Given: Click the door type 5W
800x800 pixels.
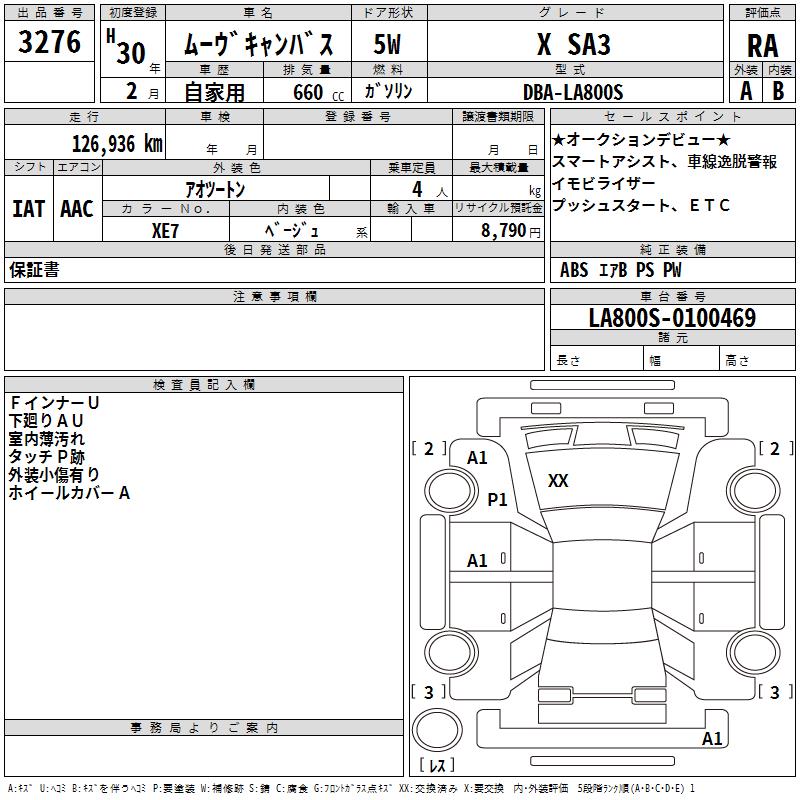Looking at the screenshot, I should point(387,44).
